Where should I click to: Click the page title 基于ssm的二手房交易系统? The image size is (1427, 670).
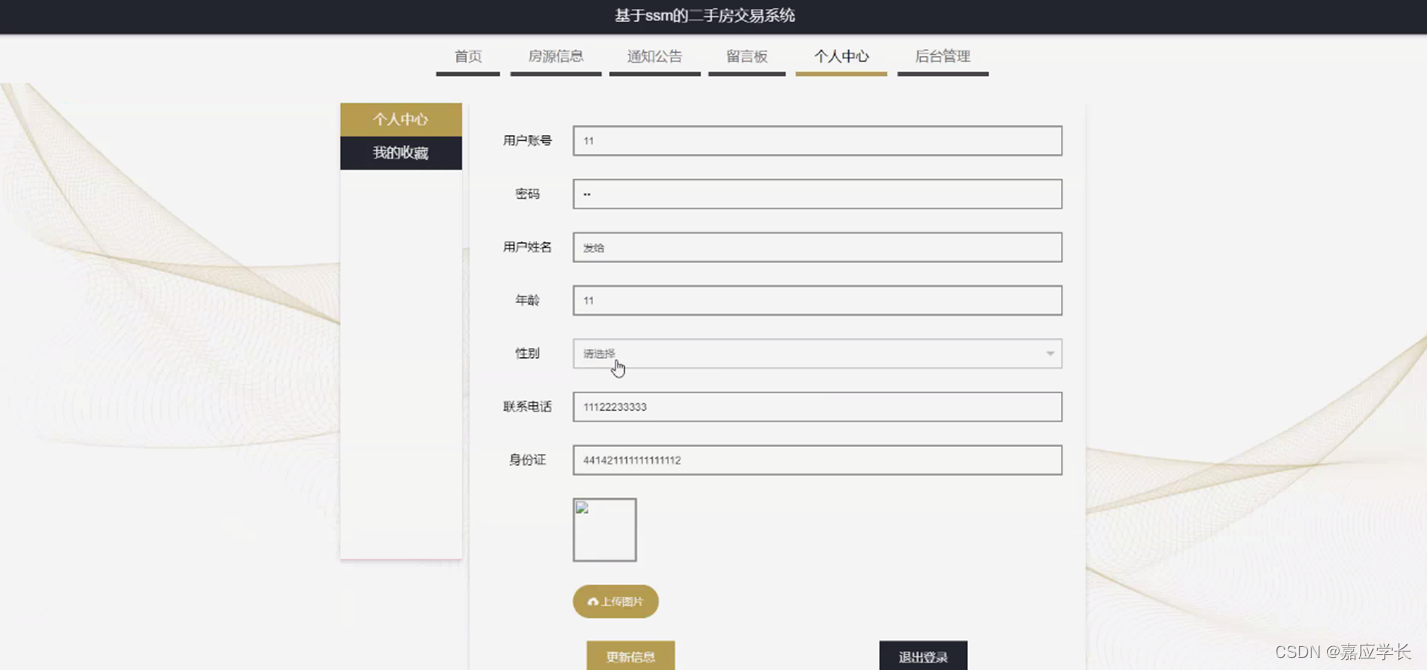click(705, 16)
